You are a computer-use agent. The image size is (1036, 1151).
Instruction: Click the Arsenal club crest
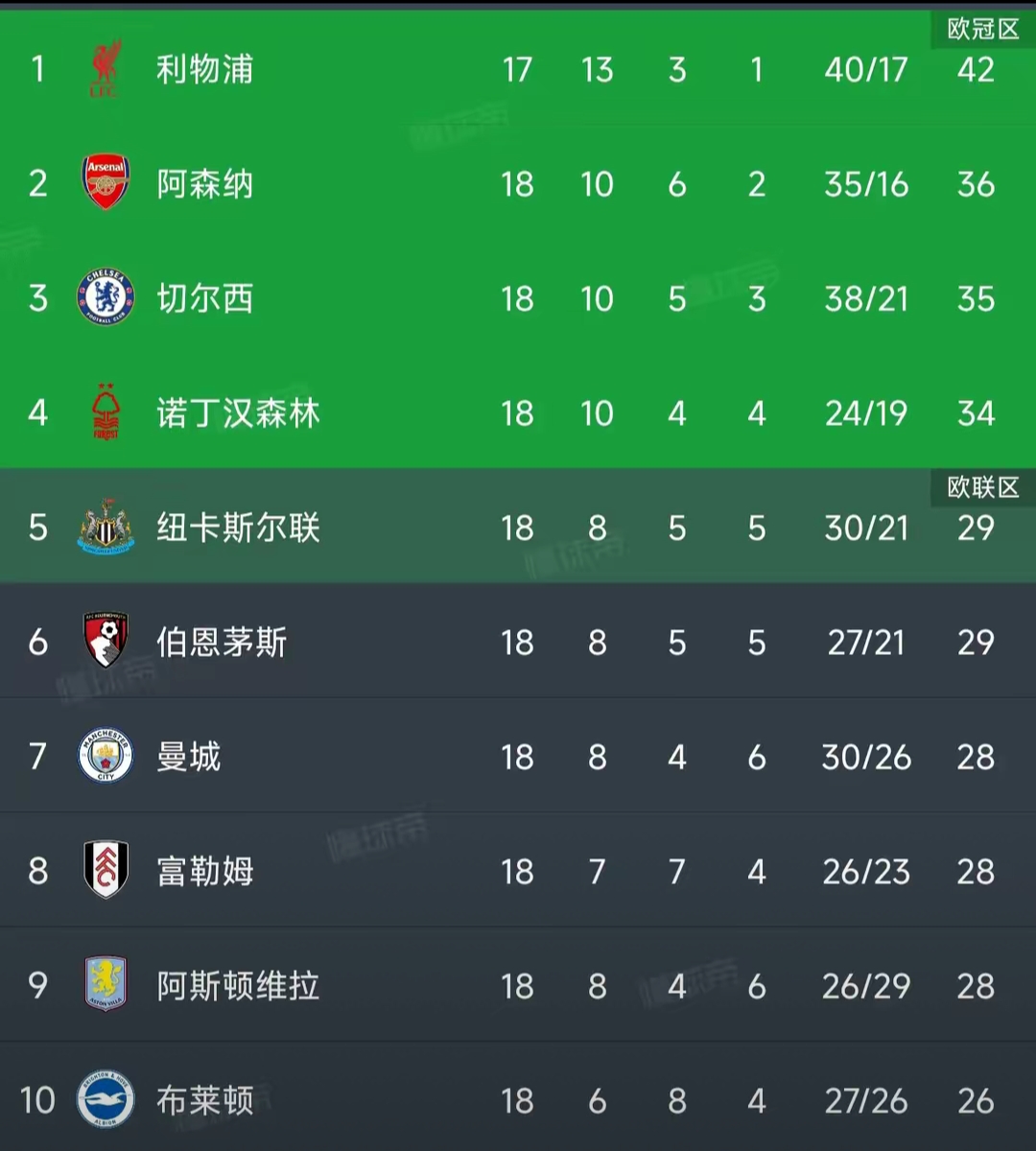(x=106, y=182)
